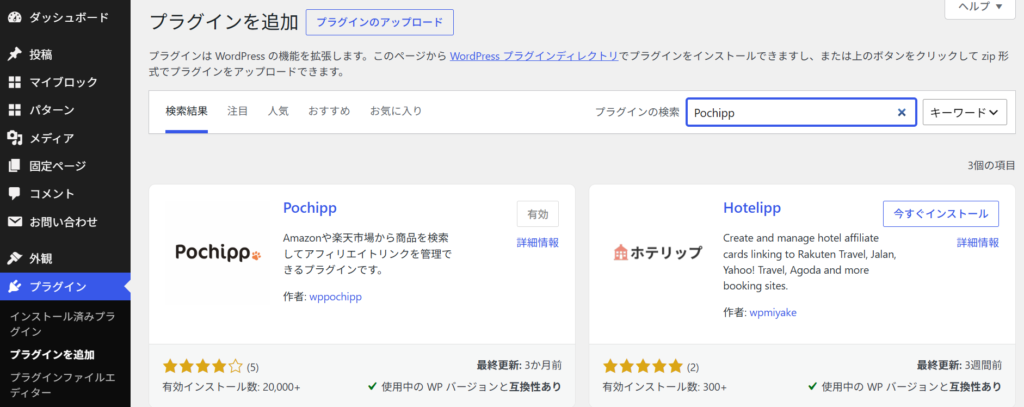The image size is (1024, 407).
Task: Click the パターン grid icon
Action: (14, 110)
